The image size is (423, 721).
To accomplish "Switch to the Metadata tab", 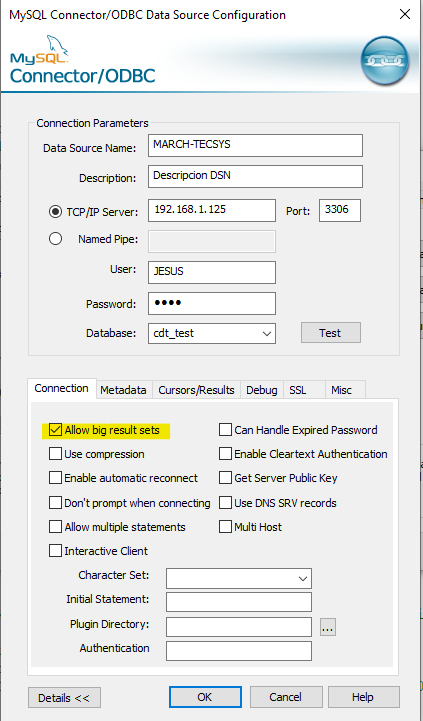I will (123, 390).
